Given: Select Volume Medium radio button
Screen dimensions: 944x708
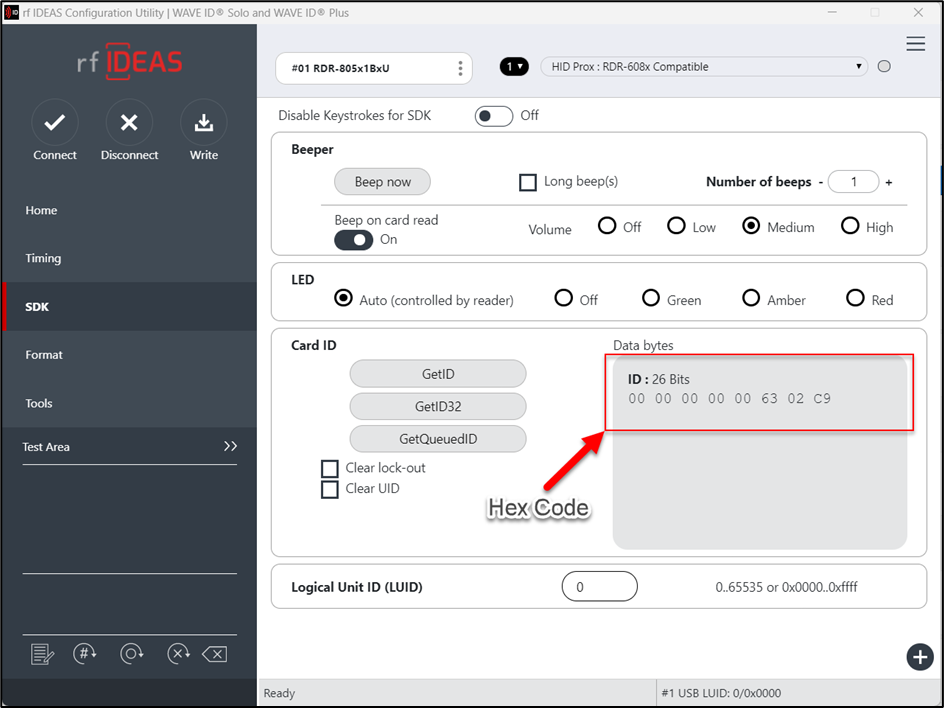Looking at the screenshot, I should [x=751, y=226].
